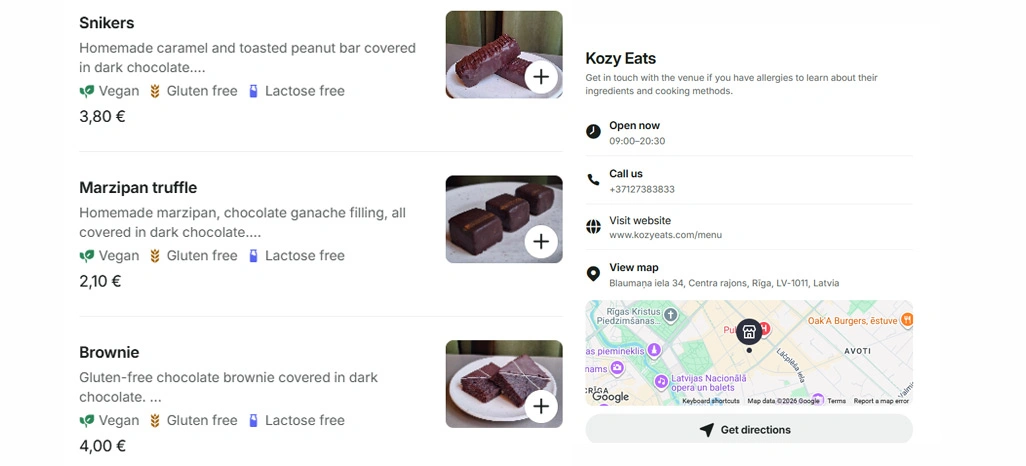1026x466 pixels.
Task: Click the phone icon beside Call us
Action: [x=593, y=179]
